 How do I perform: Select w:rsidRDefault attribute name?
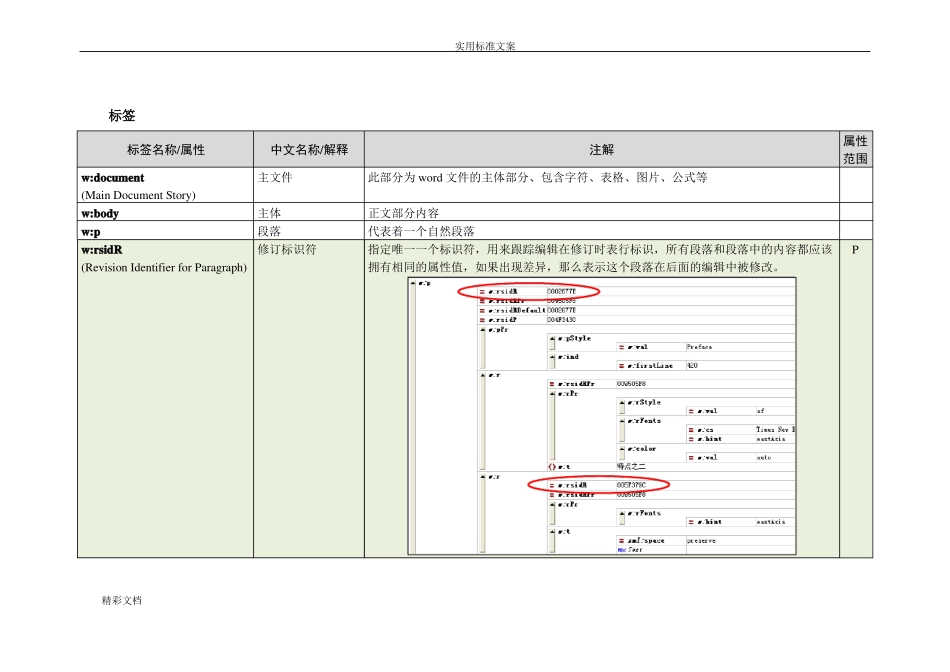point(517,310)
